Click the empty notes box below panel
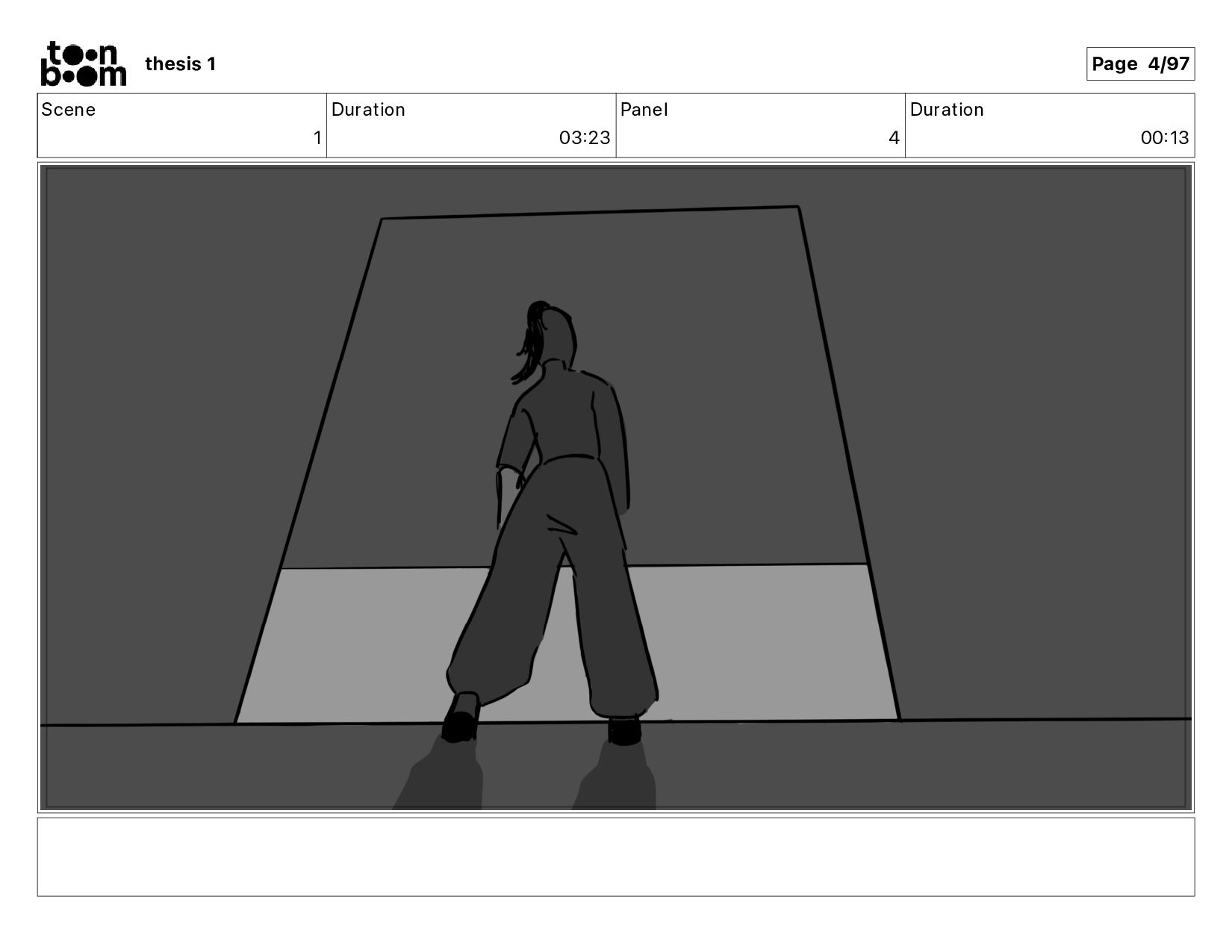 coord(616,856)
